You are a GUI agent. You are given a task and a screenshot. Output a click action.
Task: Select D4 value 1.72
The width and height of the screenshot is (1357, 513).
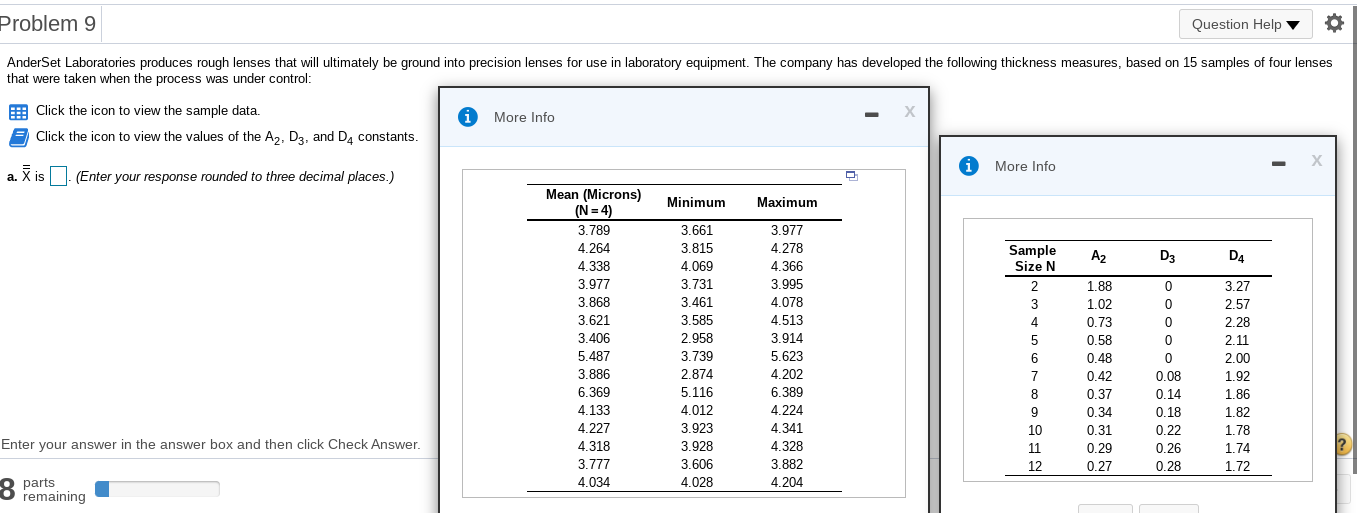(1237, 466)
